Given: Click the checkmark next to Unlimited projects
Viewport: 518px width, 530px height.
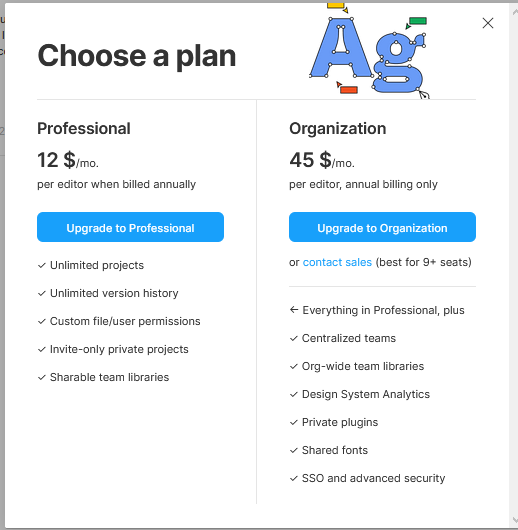Looking at the screenshot, I should (x=42, y=265).
